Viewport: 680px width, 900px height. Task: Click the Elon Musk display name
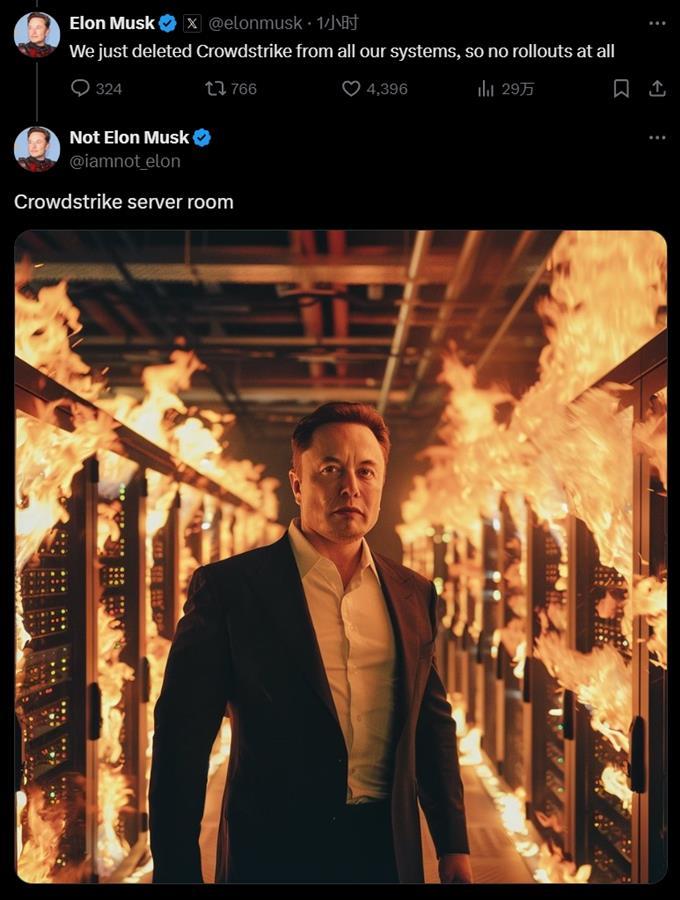click(x=112, y=23)
